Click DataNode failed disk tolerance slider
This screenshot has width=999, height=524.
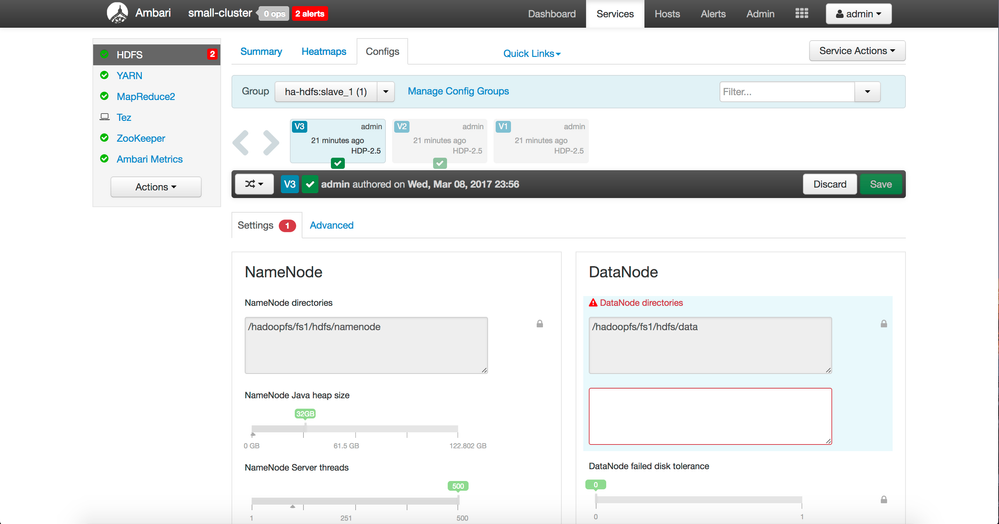pos(698,500)
